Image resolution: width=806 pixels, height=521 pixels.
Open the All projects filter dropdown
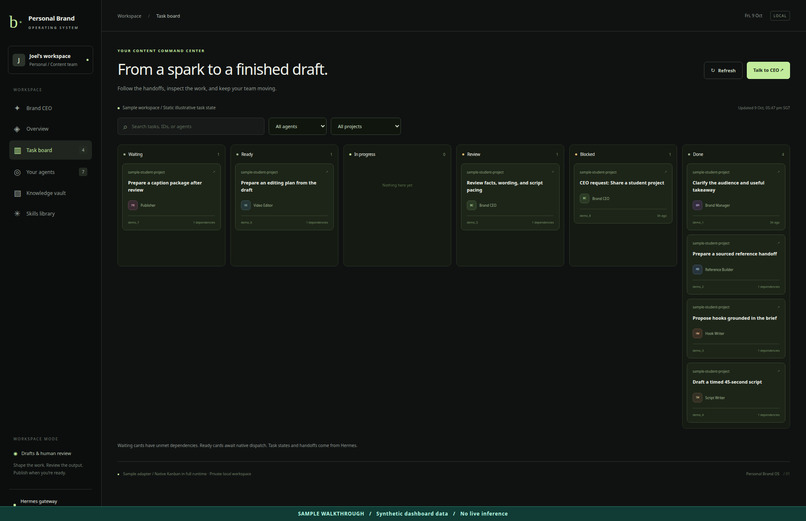click(366, 126)
